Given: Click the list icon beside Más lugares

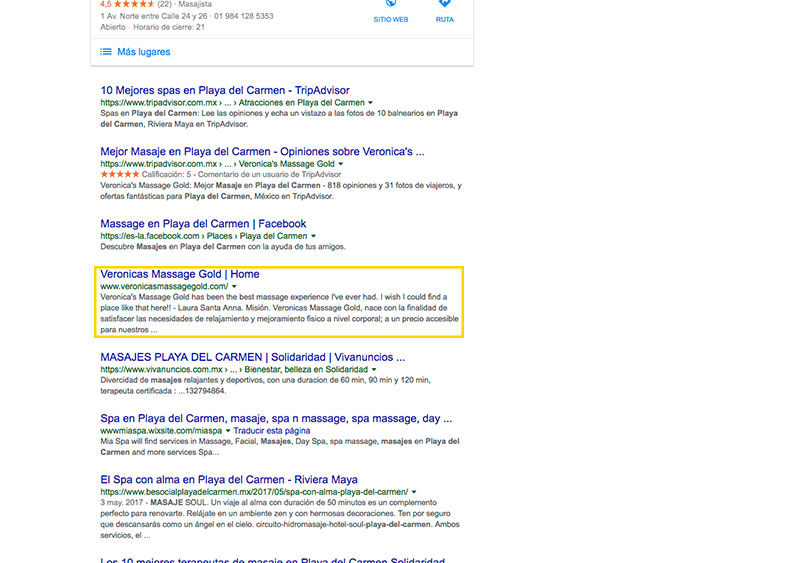Looking at the screenshot, I should tap(106, 52).
